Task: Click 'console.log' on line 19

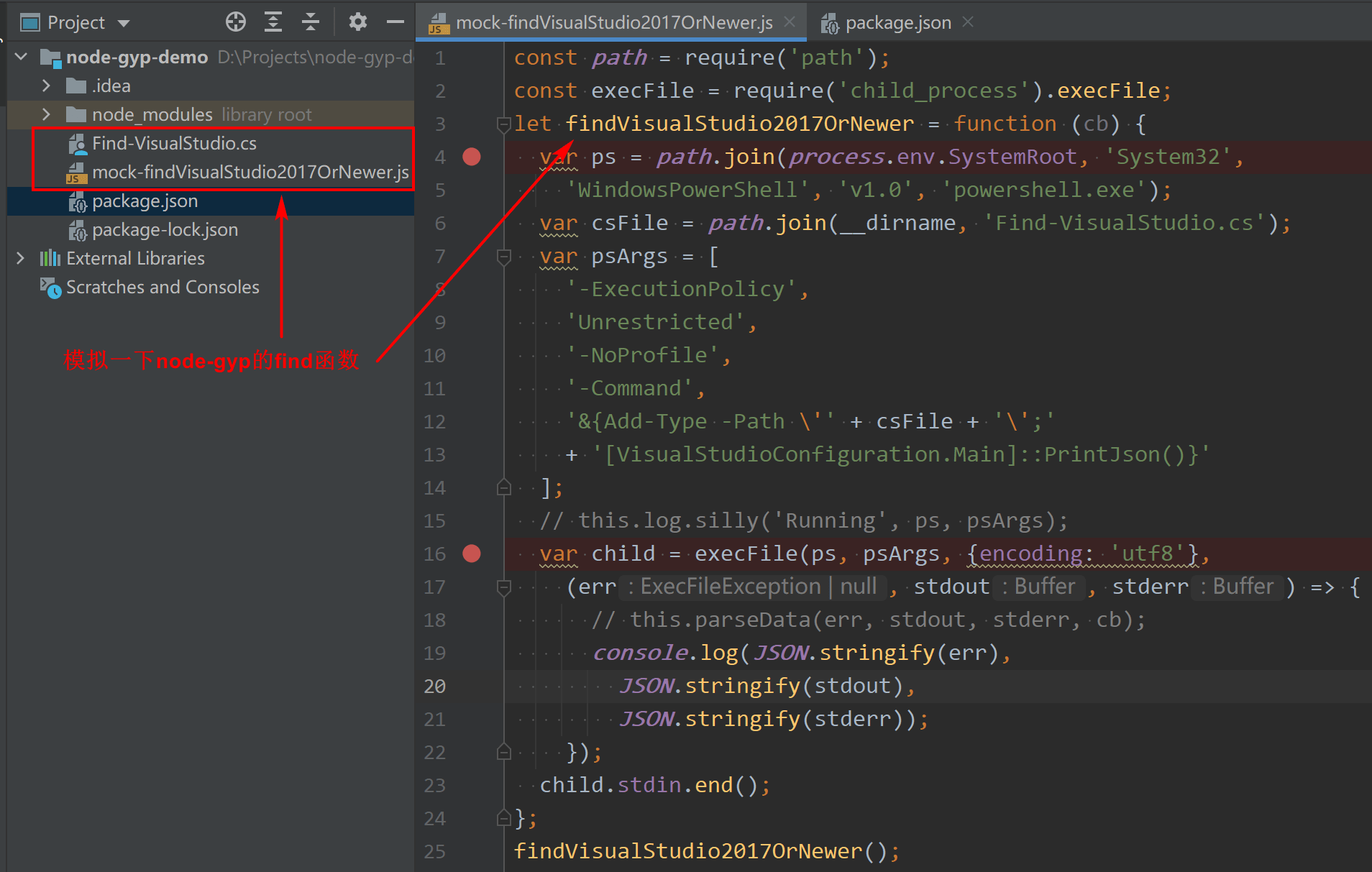Action: (x=666, y=653)
